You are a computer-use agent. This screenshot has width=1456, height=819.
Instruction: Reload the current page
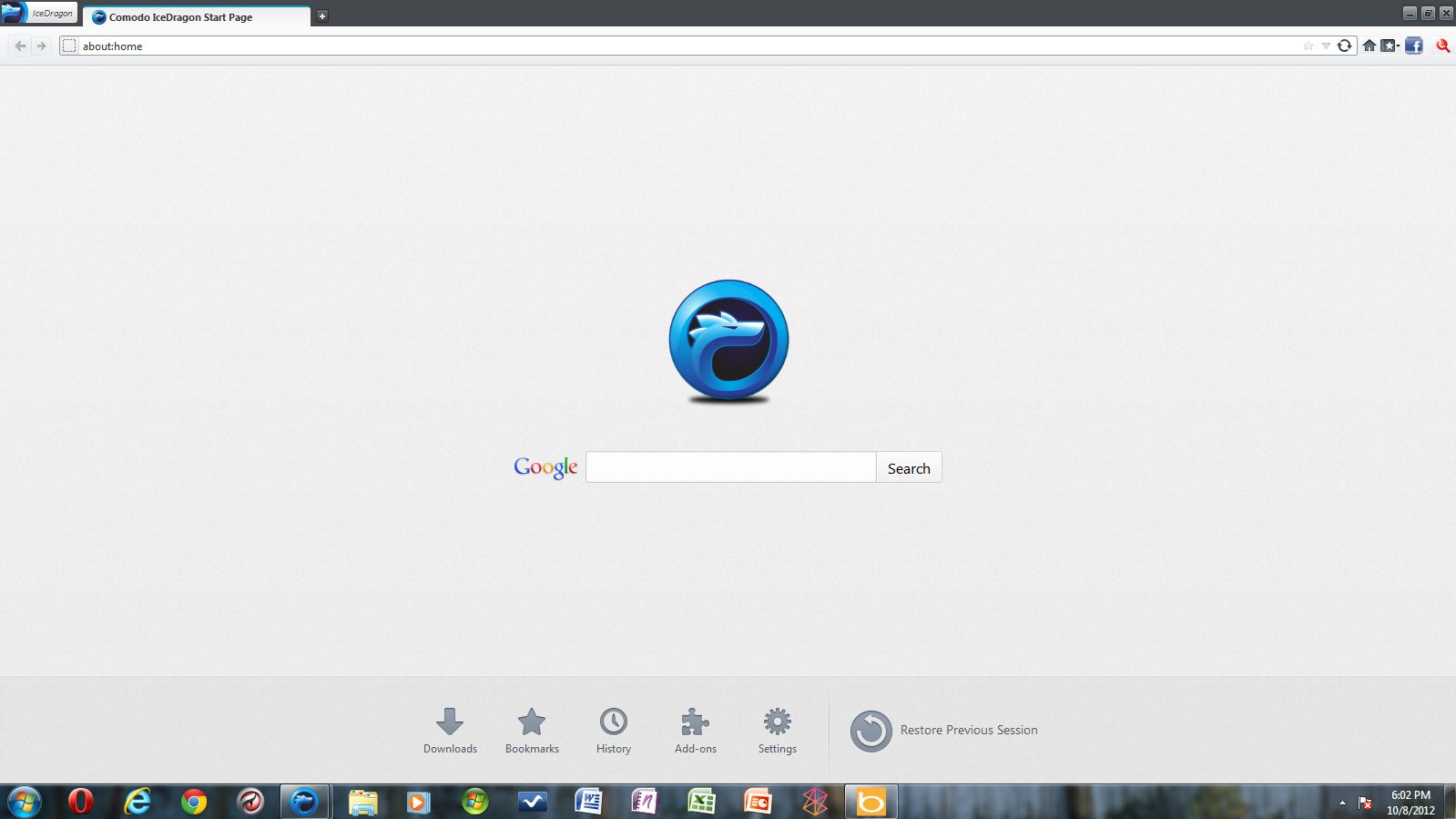click(1344, 46)
